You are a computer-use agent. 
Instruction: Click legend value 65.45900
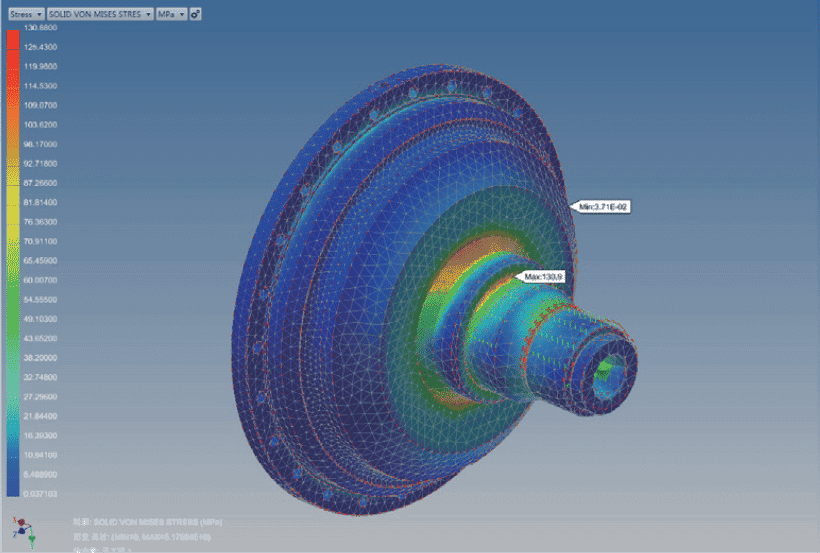pyautogui.click(x=40, y=261)
